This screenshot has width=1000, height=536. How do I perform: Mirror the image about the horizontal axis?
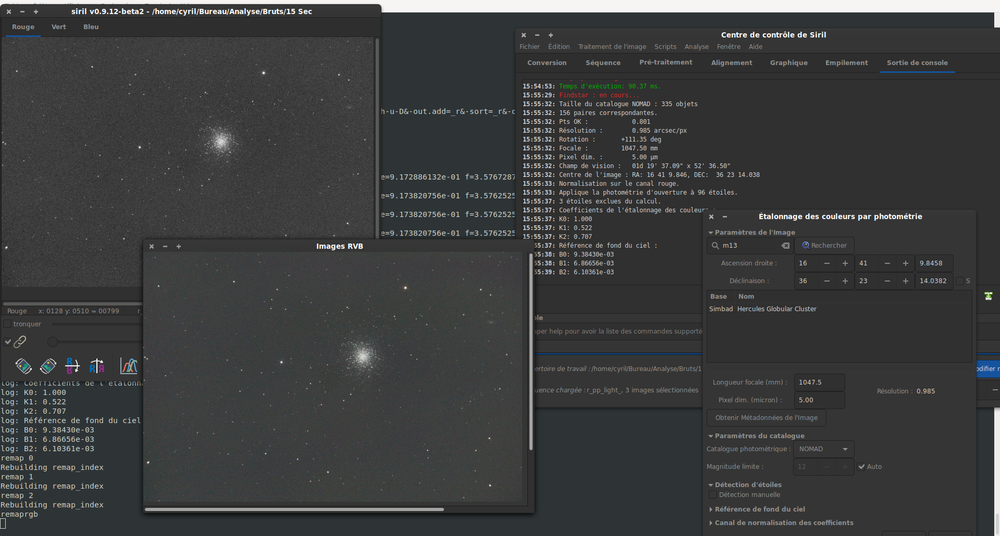(72, 366)
